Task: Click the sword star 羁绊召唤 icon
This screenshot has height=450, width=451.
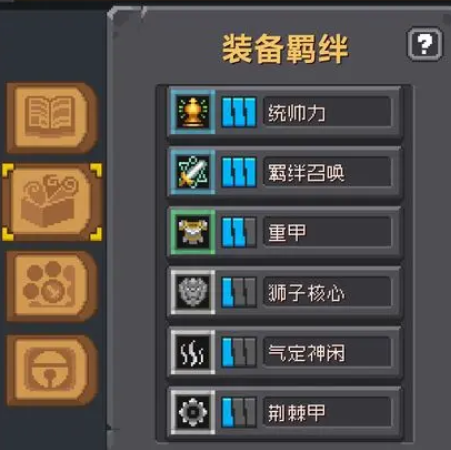Action: [x=193, y=172]
